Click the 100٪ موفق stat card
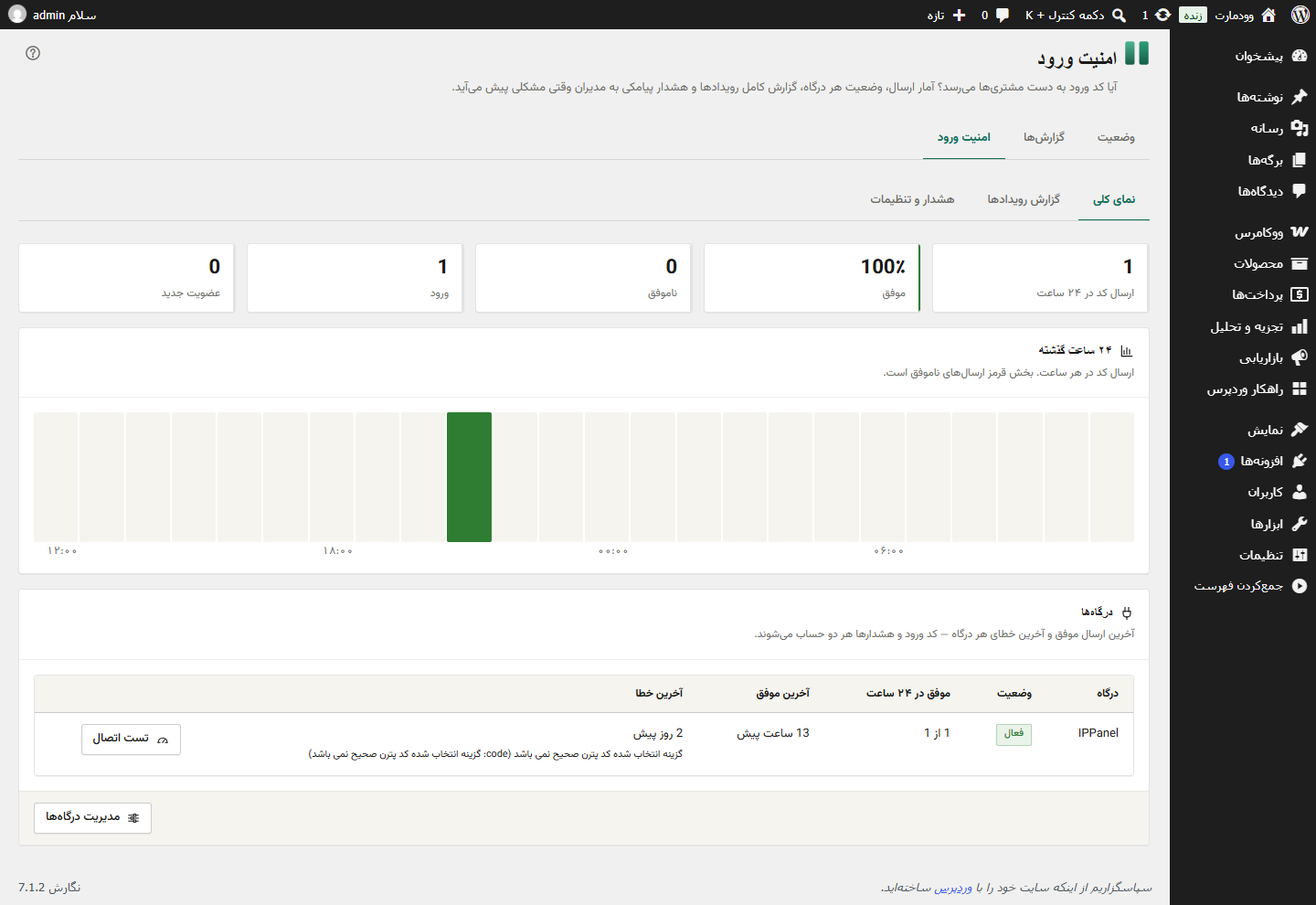1316x905 pixels. [812, 278]
